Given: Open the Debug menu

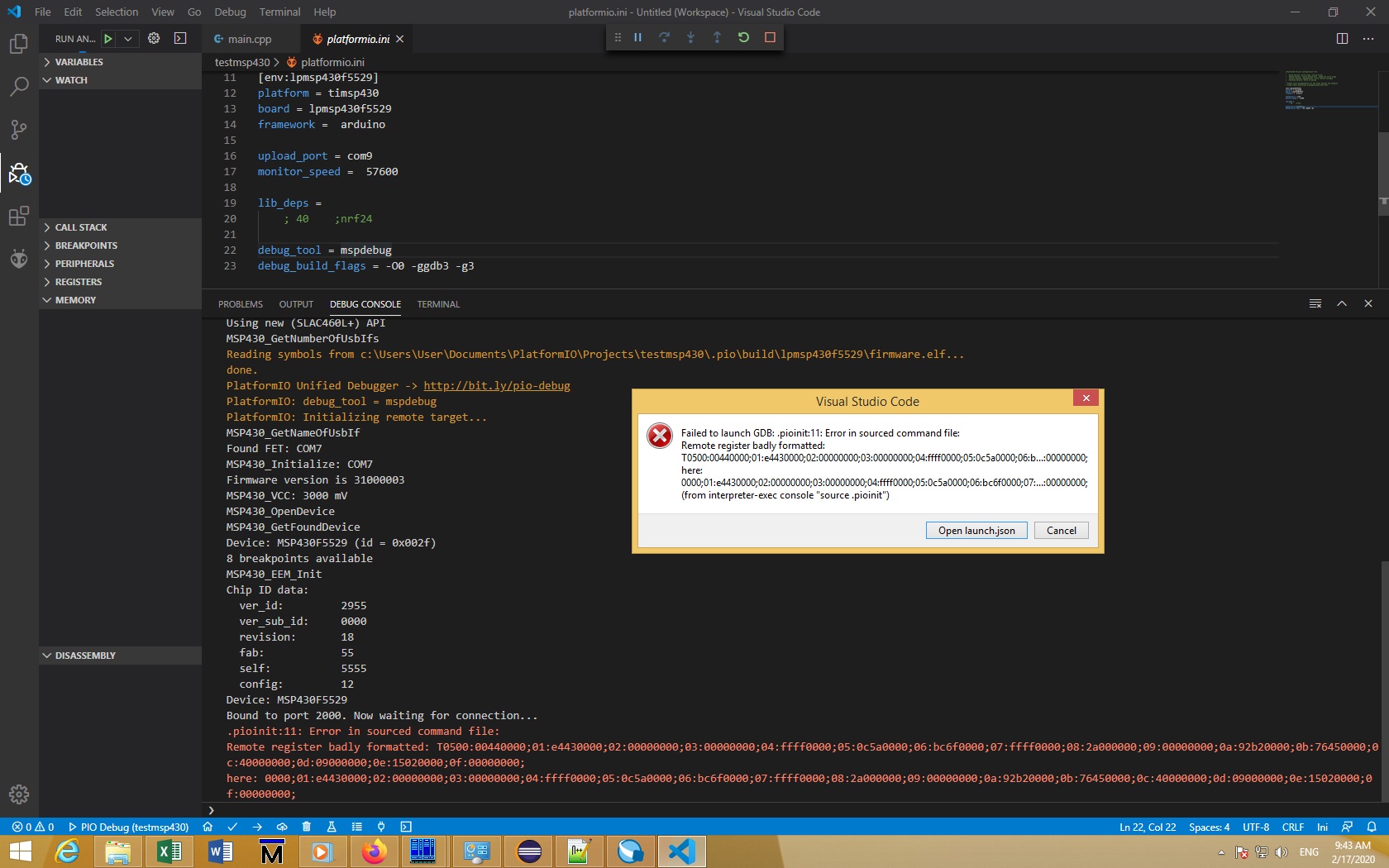Looking at the screenshot, I should click(230, 12).
